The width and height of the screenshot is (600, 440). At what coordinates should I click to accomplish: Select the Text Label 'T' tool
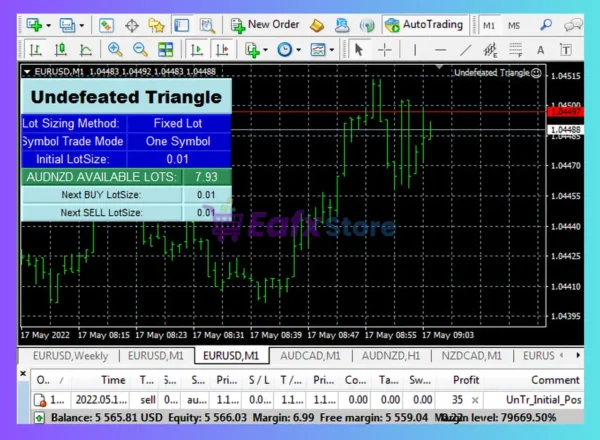(566, 50)
